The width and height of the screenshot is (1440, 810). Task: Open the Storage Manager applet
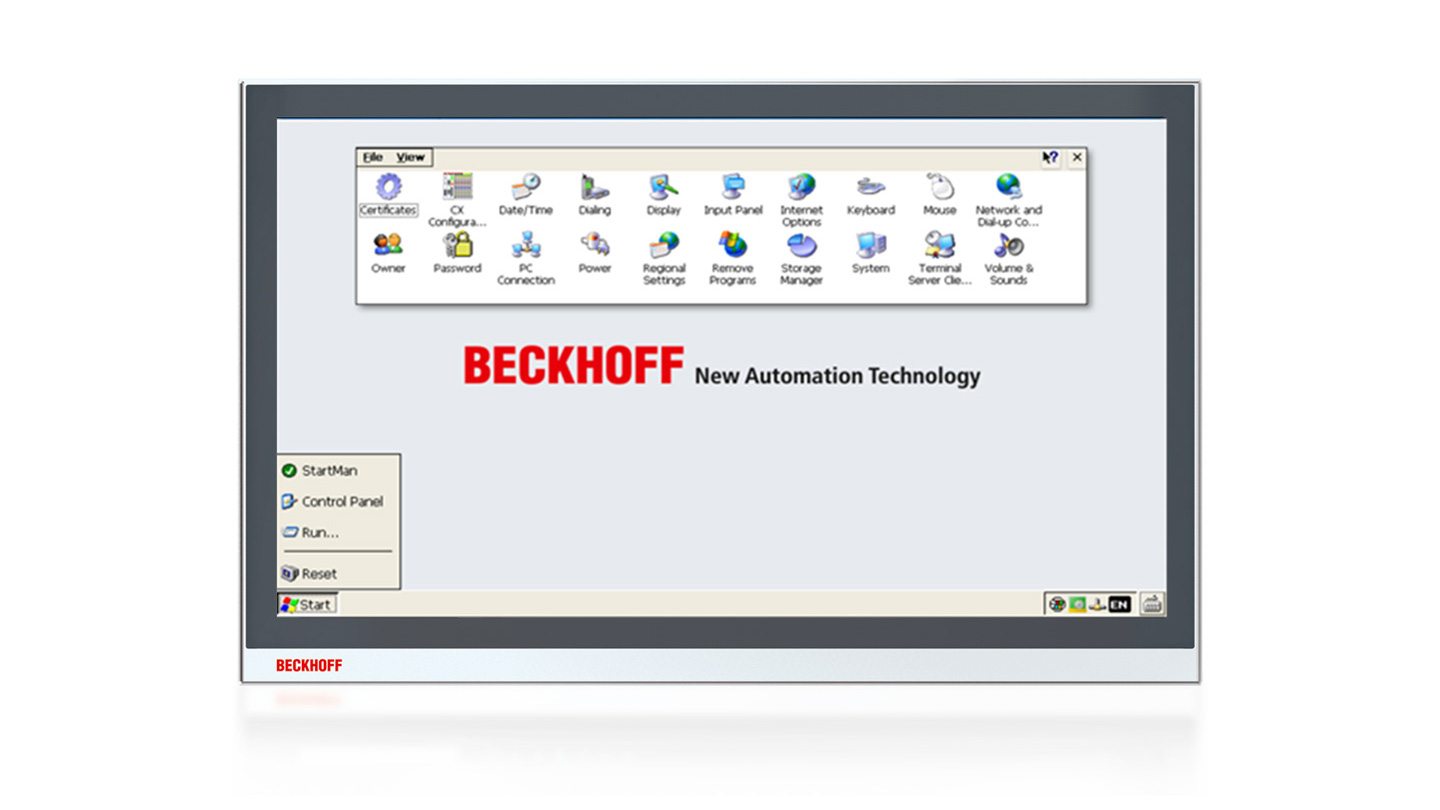(x=801, y=258)
